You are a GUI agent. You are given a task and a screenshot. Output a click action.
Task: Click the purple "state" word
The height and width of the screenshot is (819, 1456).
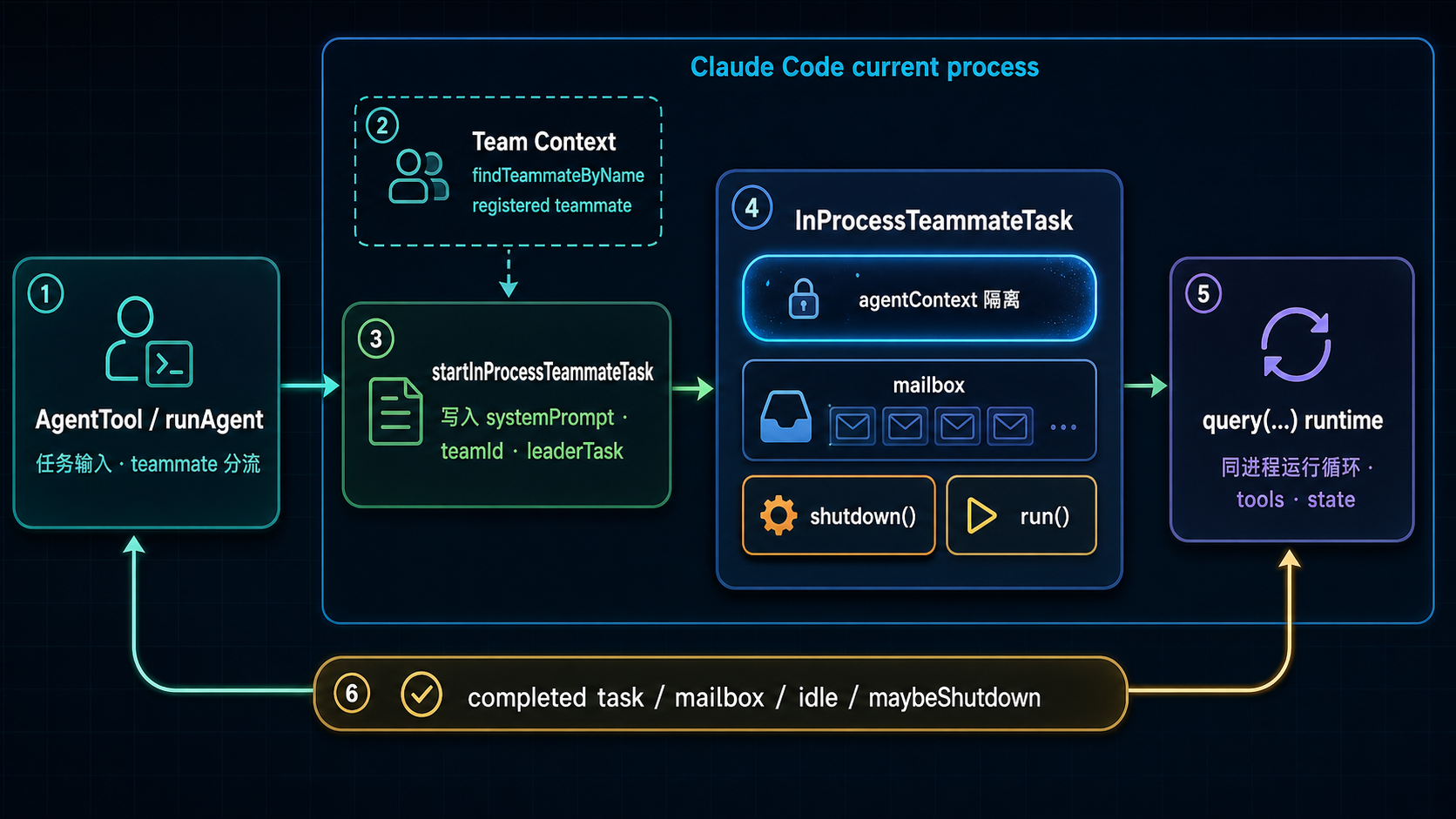(1331, 500)
